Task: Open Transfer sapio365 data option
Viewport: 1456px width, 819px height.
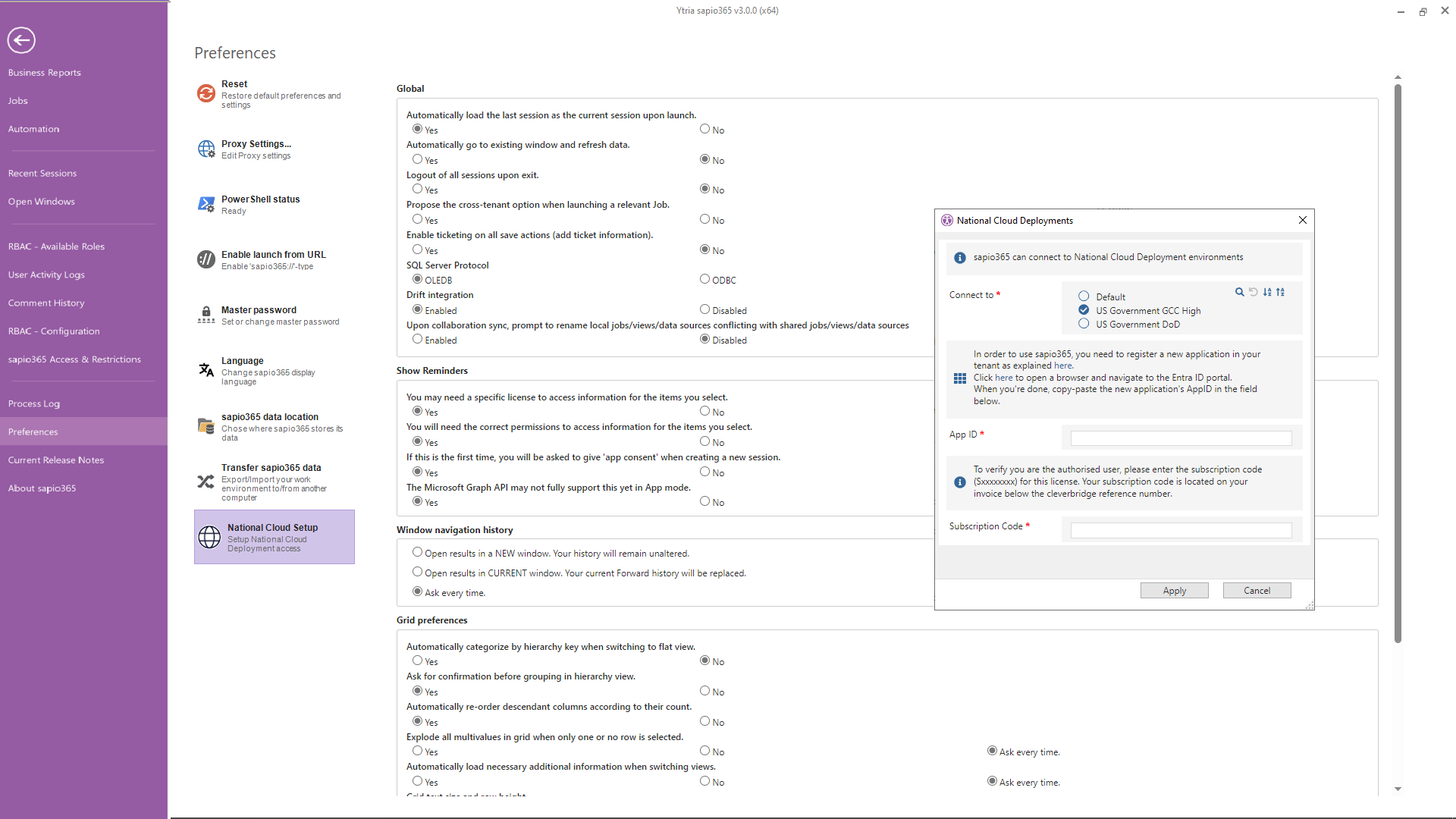Action: pyautogui.click(x=271, y=468)
